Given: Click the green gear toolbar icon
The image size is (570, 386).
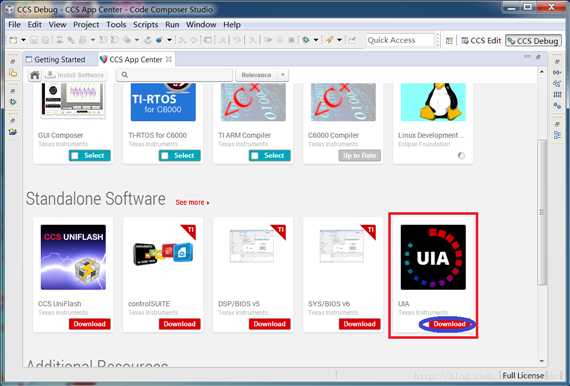Looking at the screenshot, I should click(306, 40).
